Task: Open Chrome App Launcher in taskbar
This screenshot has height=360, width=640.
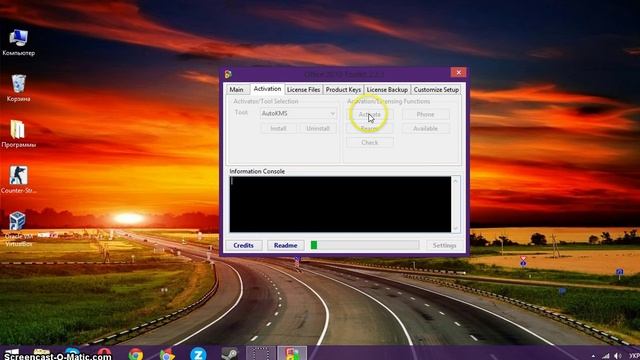Action: point(167,354)
